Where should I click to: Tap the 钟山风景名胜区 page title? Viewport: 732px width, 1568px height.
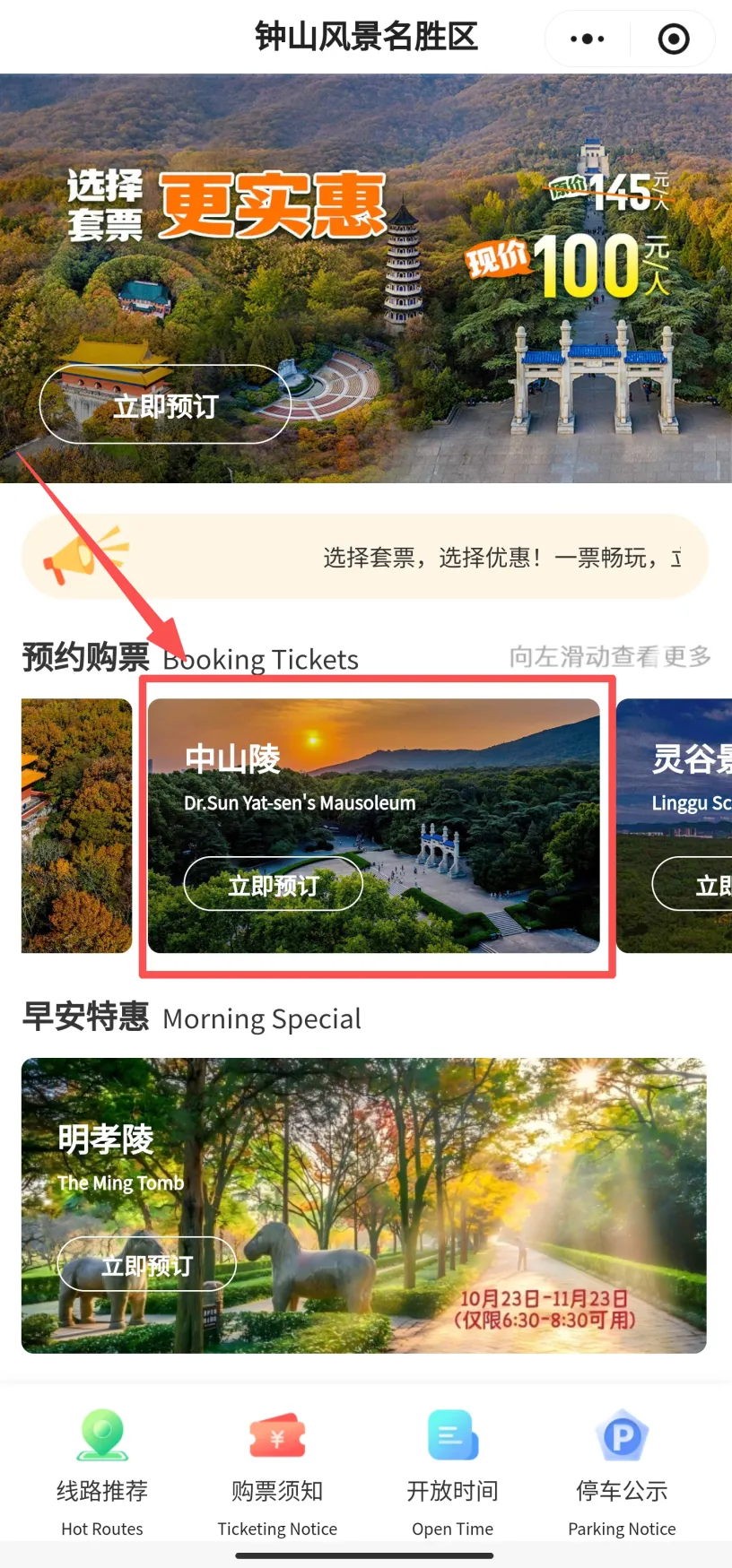(x=366, y=37)
